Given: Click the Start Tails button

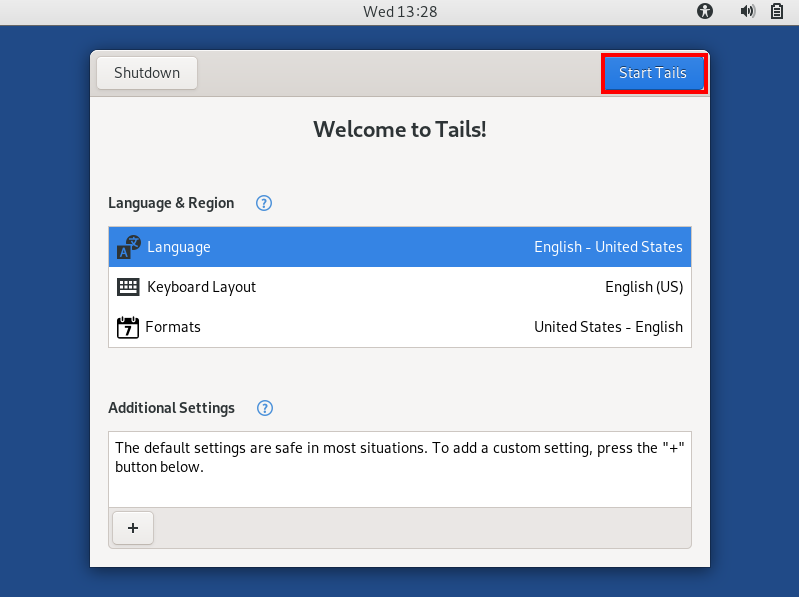Looking at the screenshot, I should pos(653,73).
